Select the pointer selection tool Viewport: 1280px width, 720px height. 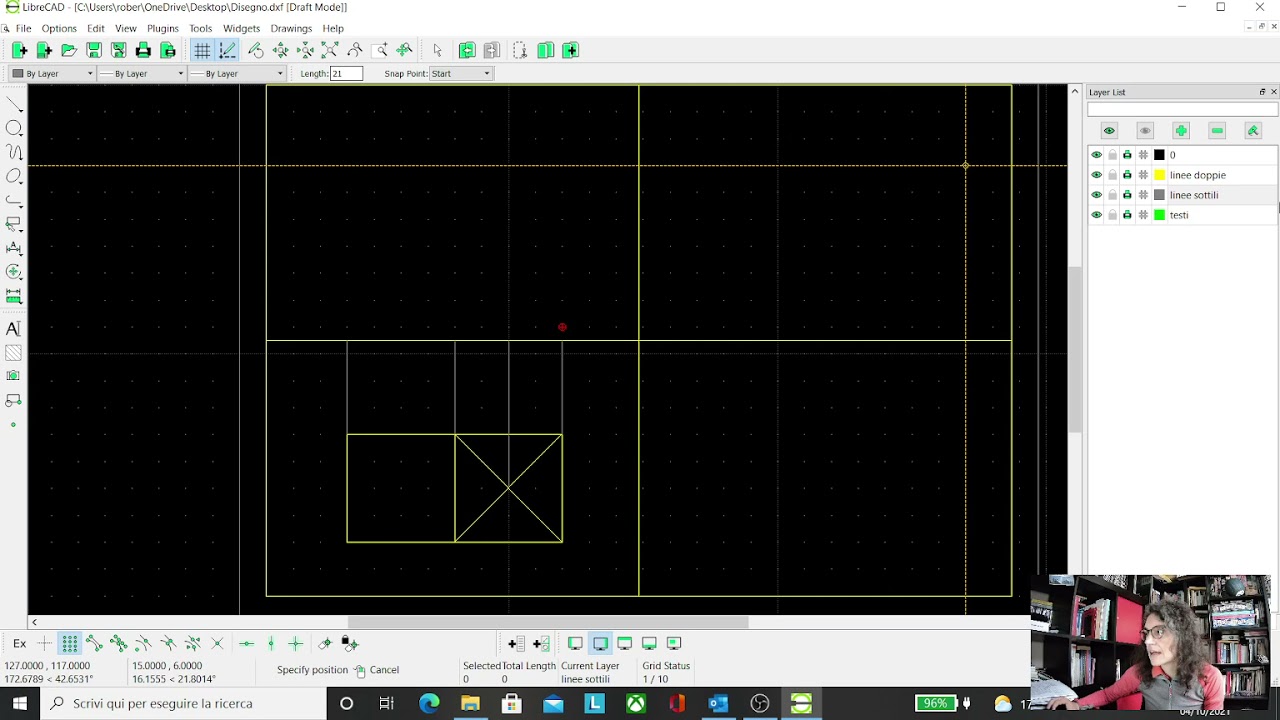(x=437, y=50)
